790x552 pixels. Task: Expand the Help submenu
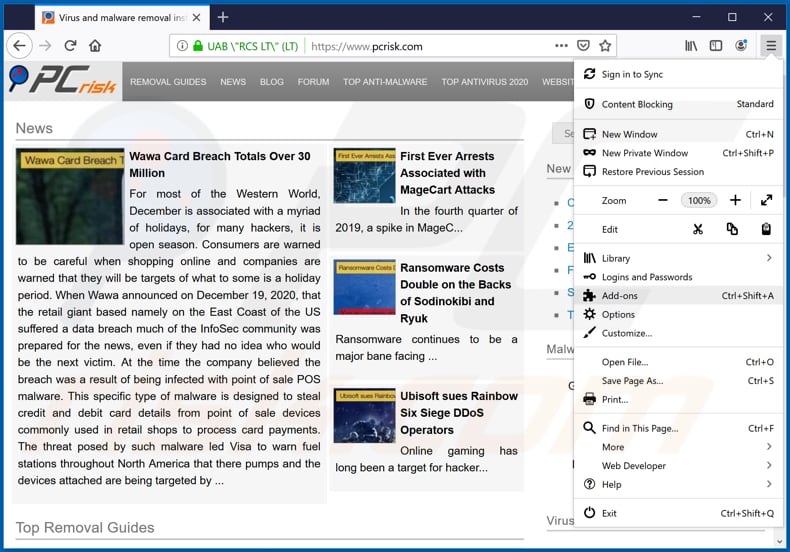pos(678,485)
